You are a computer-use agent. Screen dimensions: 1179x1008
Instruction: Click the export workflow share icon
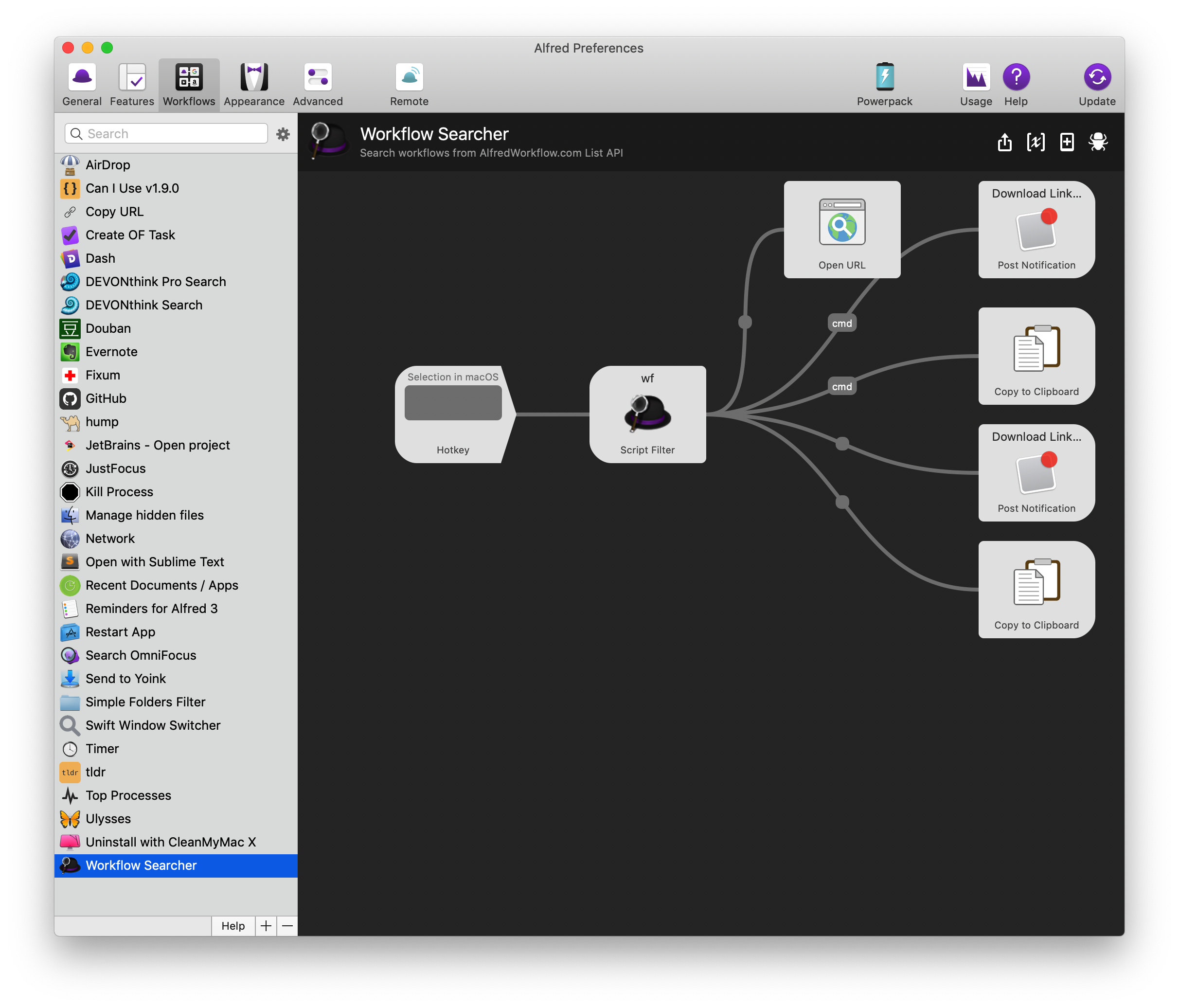click(x=1004, y=142)
